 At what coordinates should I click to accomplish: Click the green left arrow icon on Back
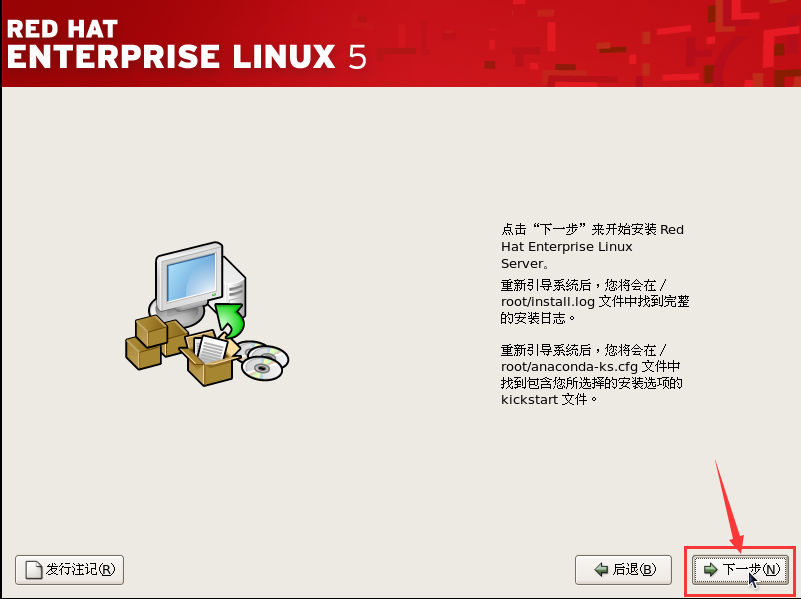click(x=601, y=569)
